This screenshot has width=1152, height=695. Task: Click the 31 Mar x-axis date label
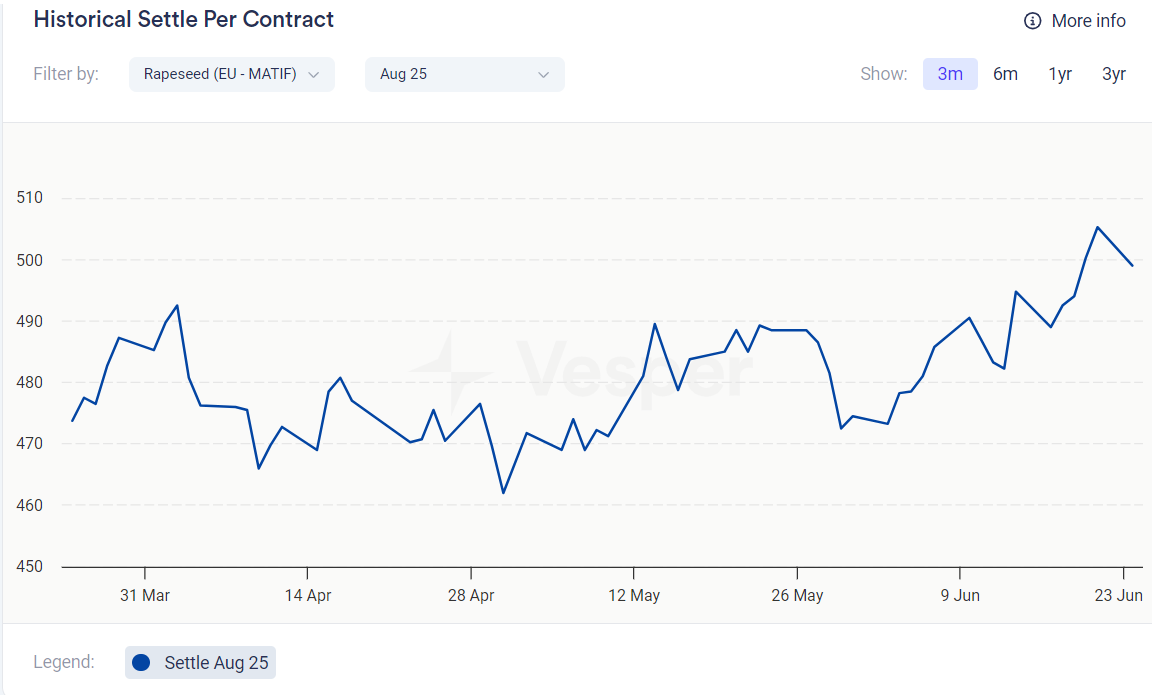point(145,595)
